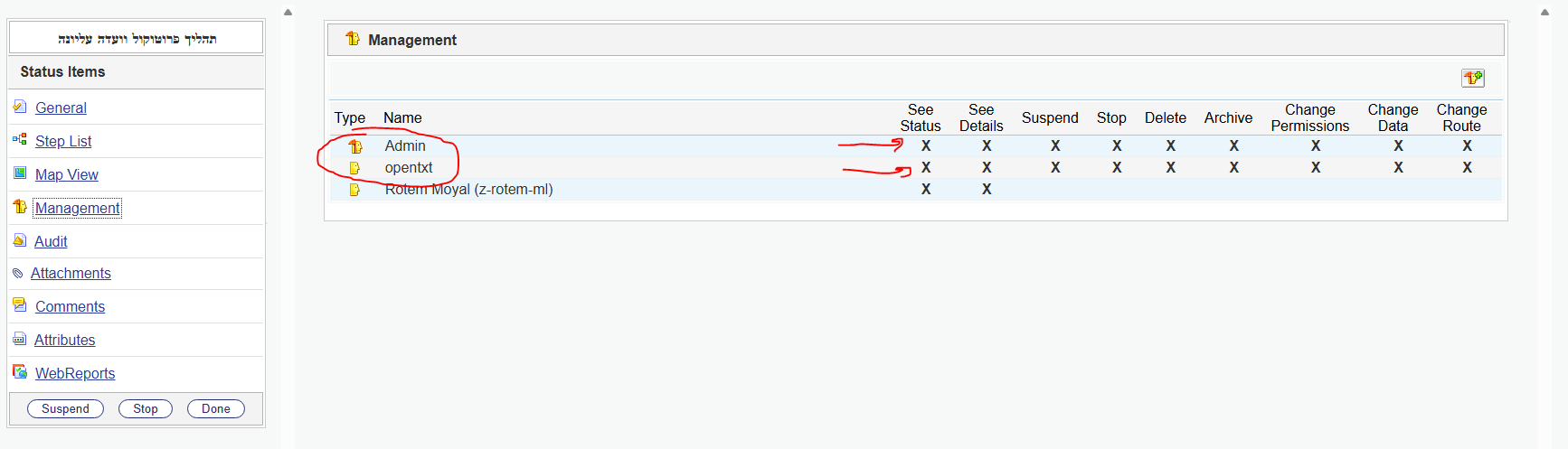Click the Step List icon
Viewport: 1568px width, 449px height.
20,140
